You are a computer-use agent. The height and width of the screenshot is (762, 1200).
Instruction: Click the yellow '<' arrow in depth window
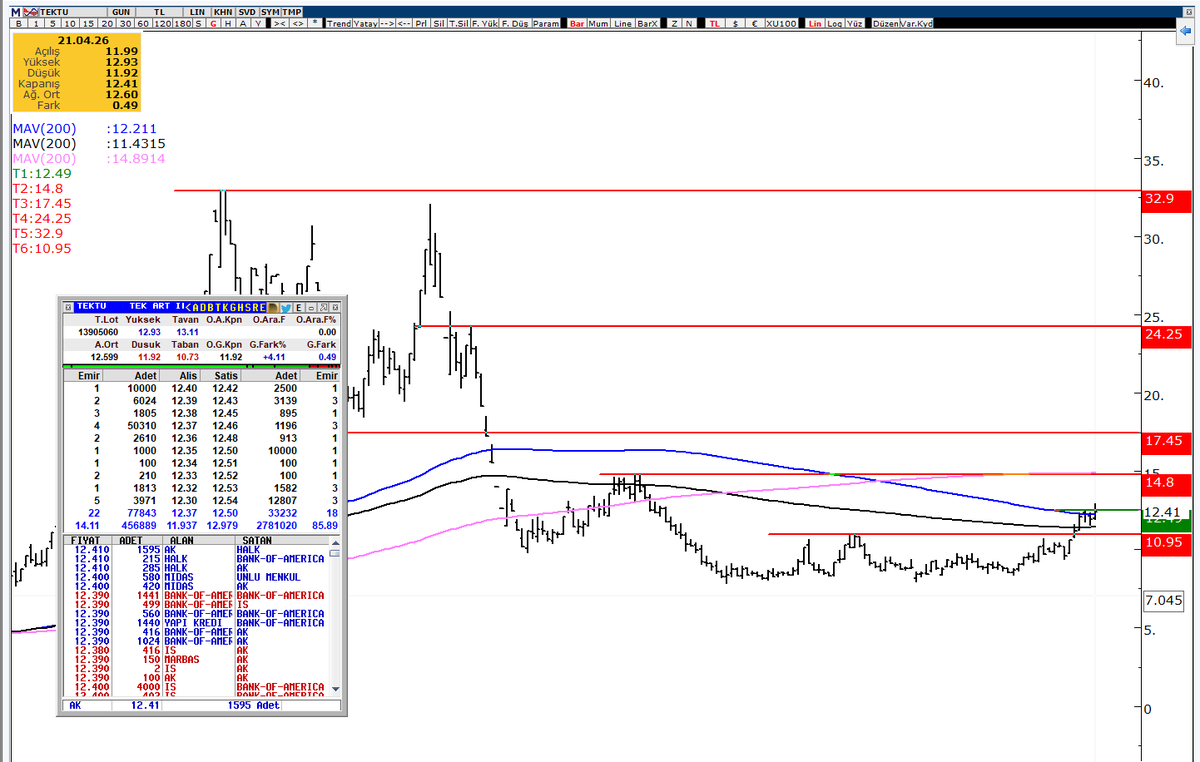coord(188,307)
